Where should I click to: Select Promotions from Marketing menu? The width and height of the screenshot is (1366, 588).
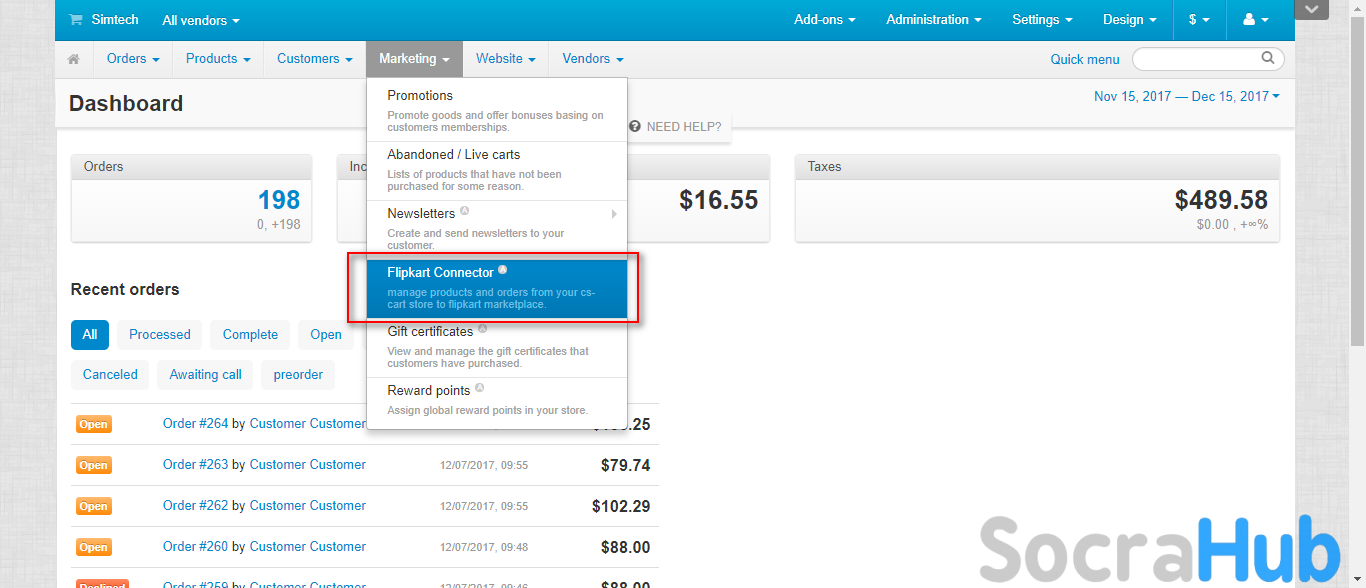pos(497,111)
